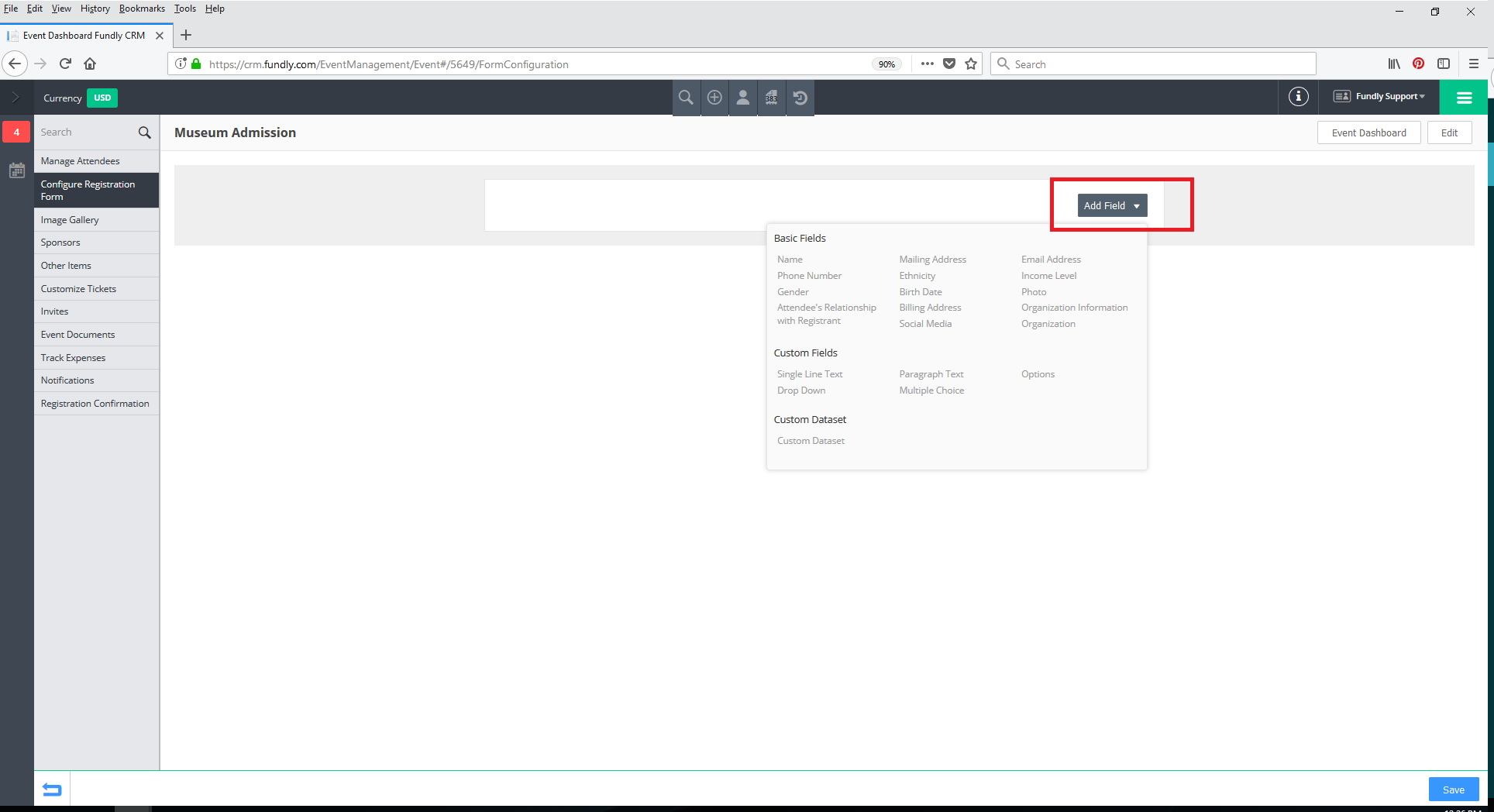Close the Event Dashboard Fundly CRM tab
Image resolution: width=1494 pixels, height=812 pixels.
point(160,36)
